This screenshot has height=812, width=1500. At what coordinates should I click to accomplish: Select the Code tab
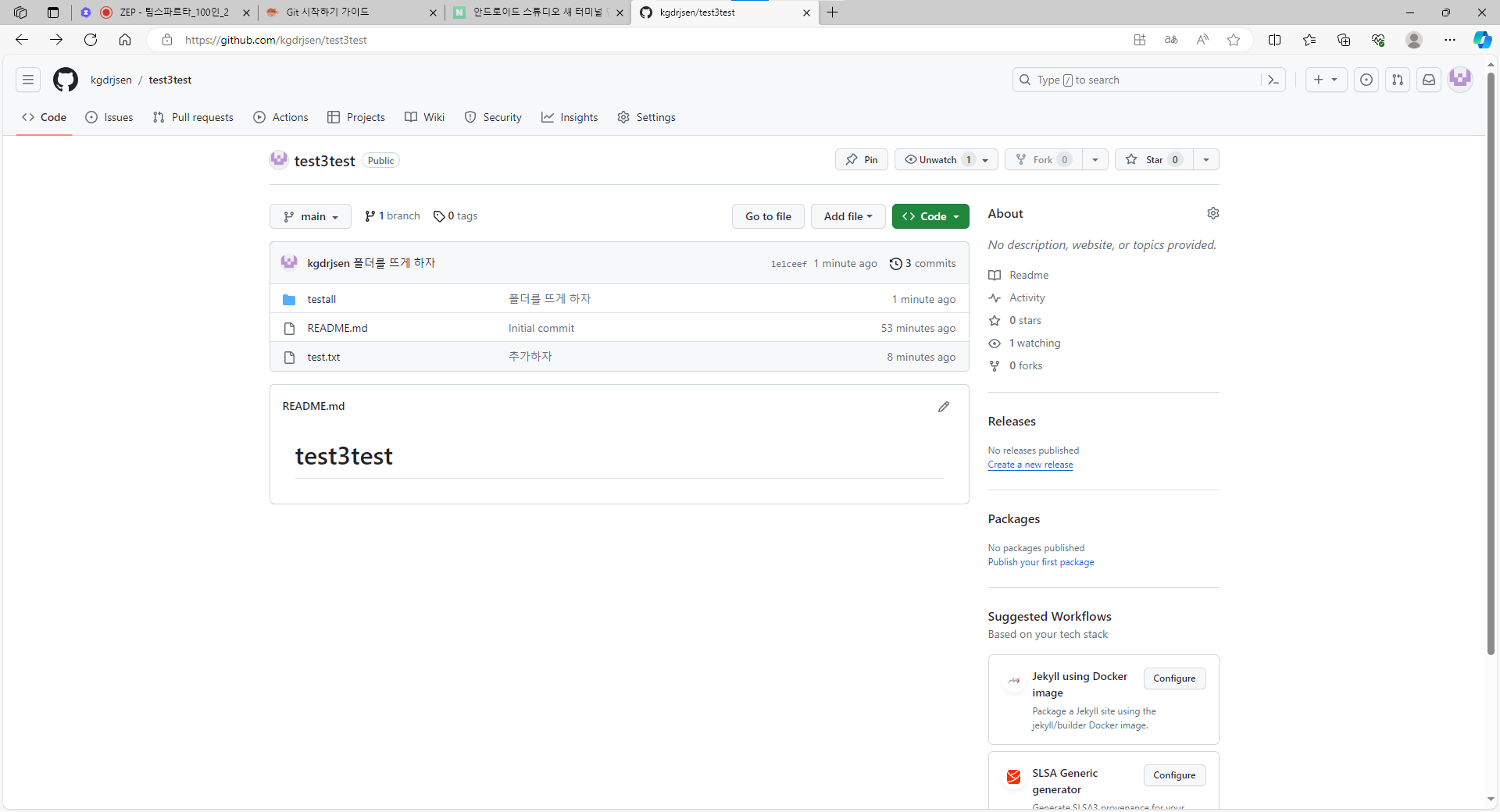45,117
